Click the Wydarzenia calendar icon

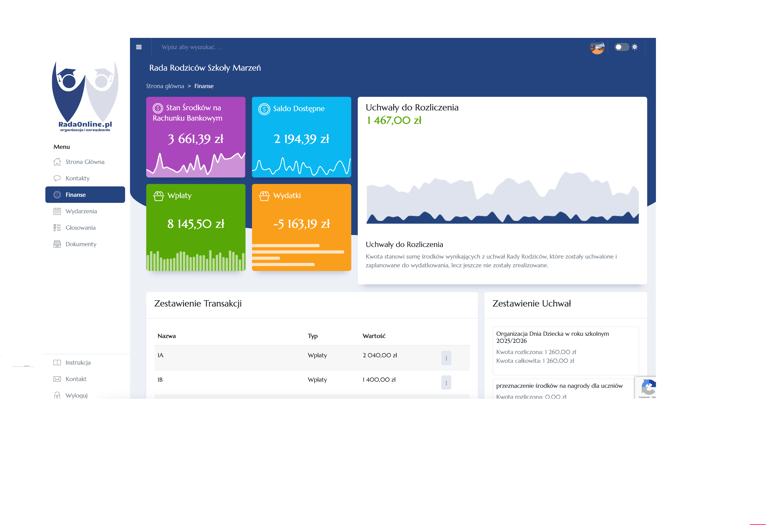57,211
